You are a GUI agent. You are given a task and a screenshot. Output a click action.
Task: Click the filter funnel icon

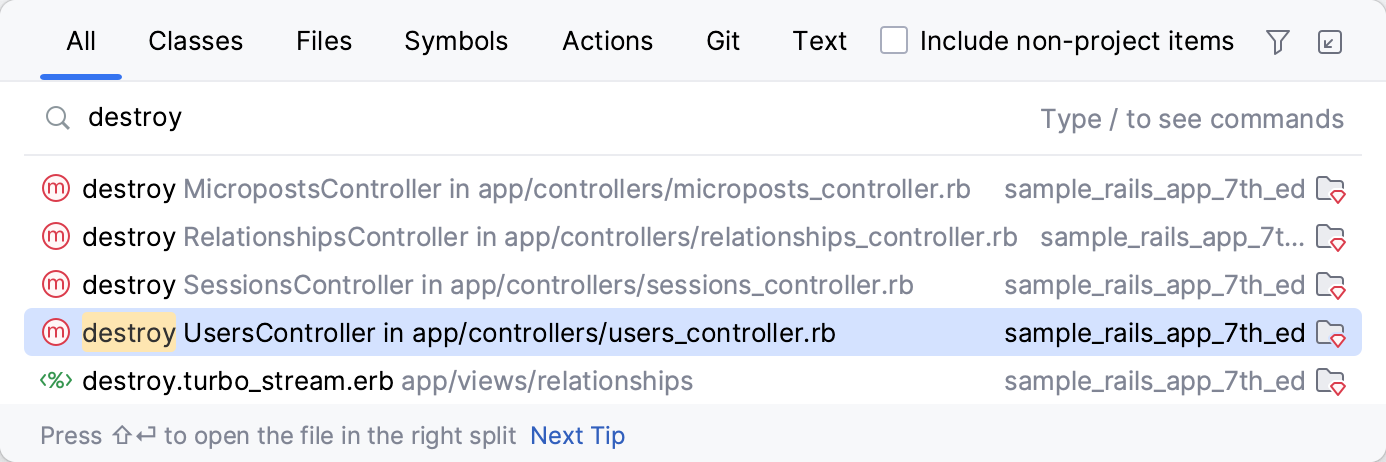click(x=1277, y=42)
